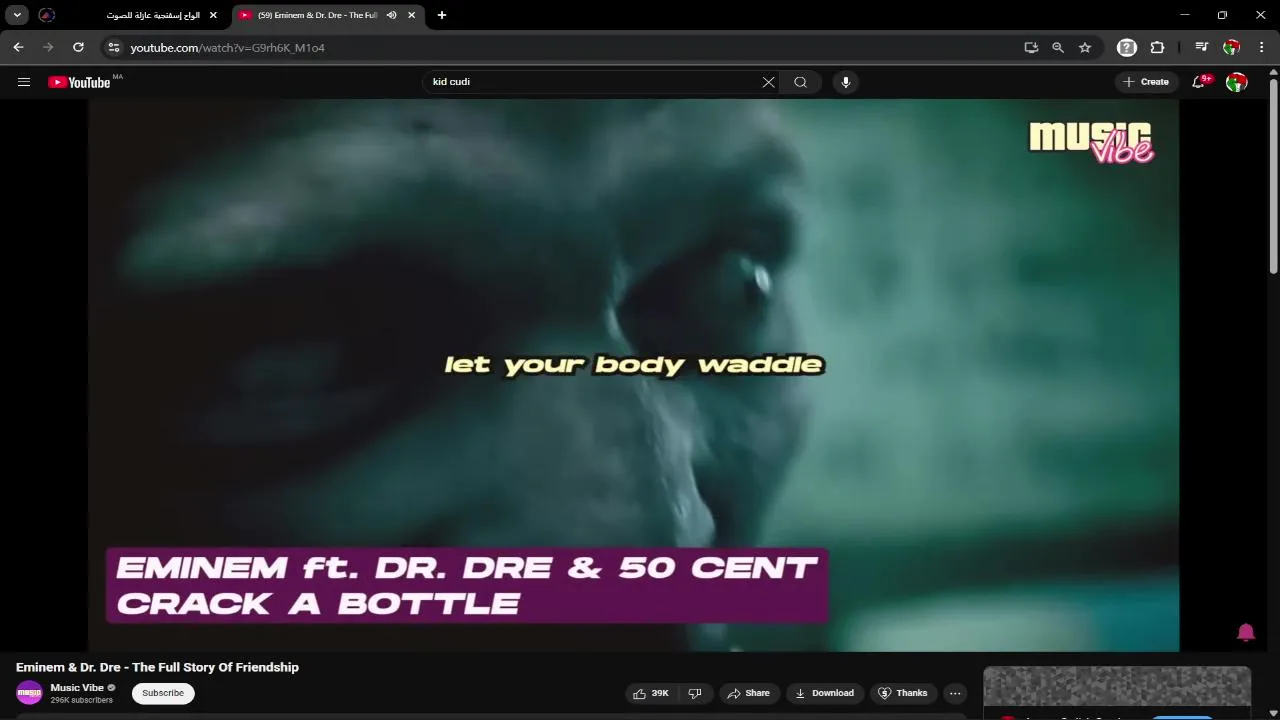The width and height of the screenshot is (1280, 720).
Task: Clear the 'kid cudi' search text
Action: click(x=768, y=82)
